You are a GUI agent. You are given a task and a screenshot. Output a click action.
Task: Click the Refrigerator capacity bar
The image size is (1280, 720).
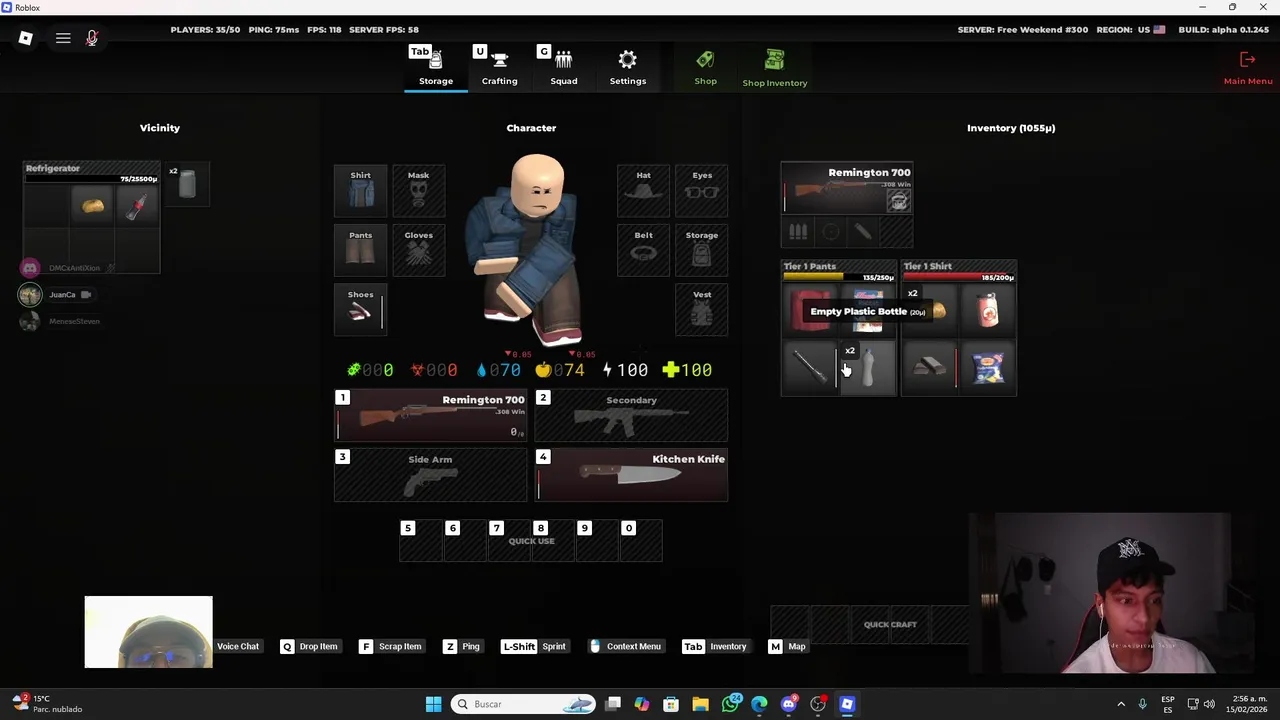click(x=91, y=179)
